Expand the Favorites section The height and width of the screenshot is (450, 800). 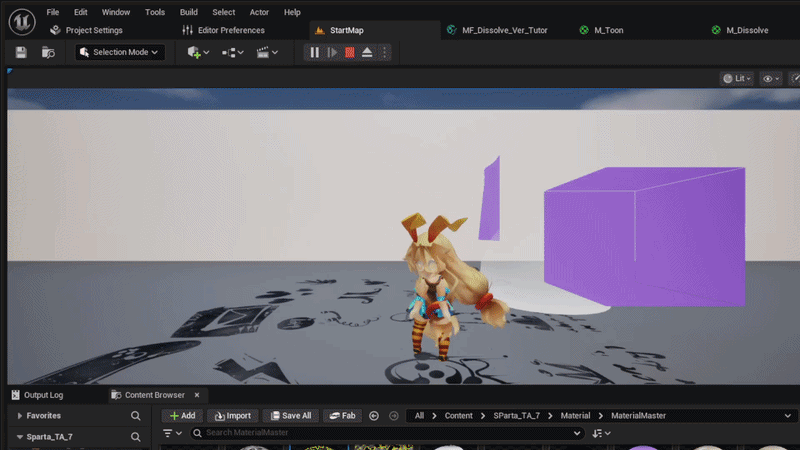pos(20,416)
